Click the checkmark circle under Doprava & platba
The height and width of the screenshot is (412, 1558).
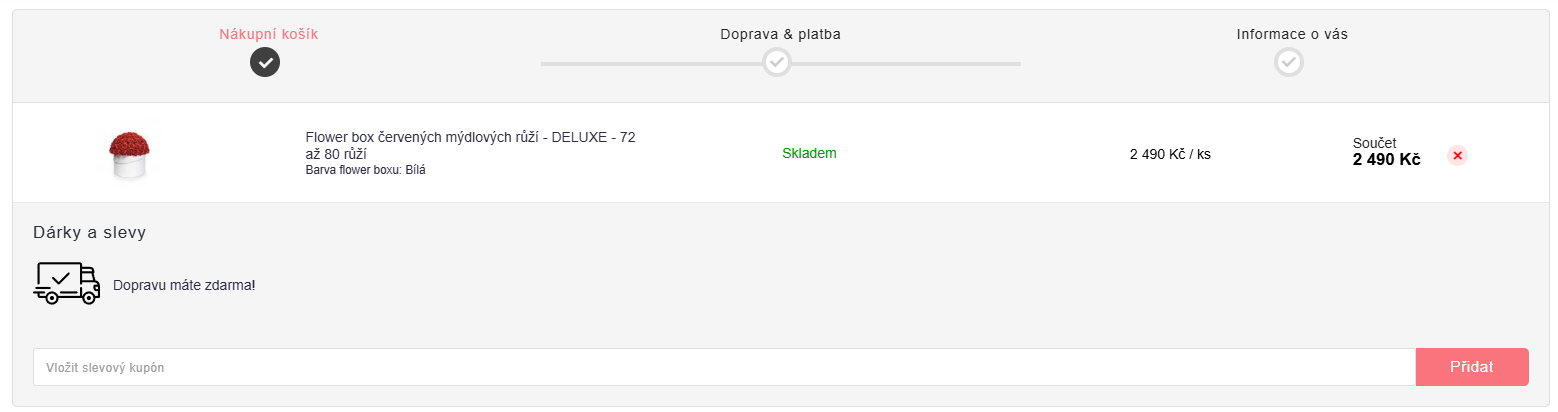click(x=777, y=63)
